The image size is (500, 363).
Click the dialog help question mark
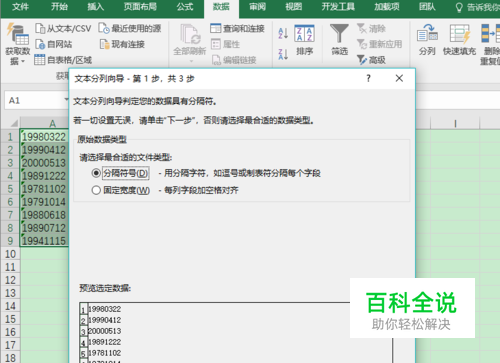(368, 78)
